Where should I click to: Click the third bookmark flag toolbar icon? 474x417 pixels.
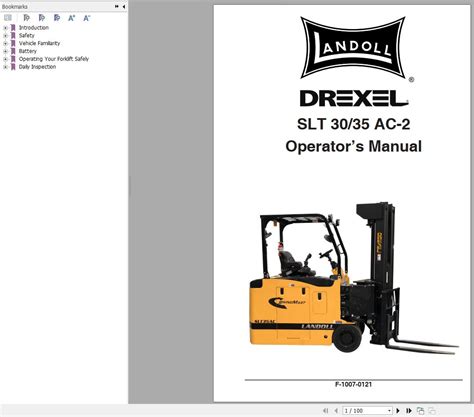pos(57,18)
